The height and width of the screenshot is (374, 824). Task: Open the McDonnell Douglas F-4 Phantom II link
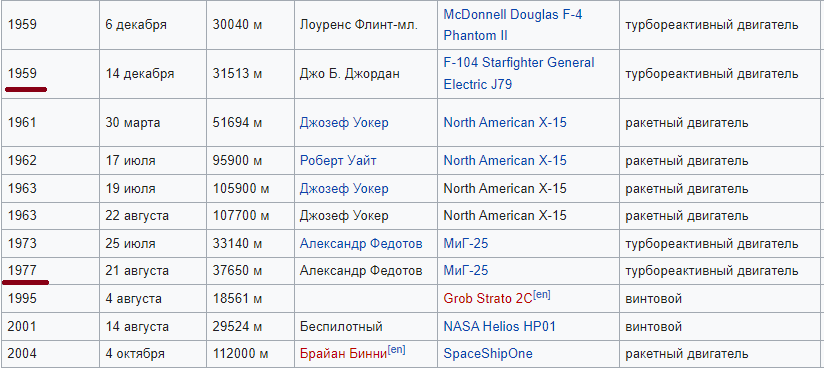513,25
